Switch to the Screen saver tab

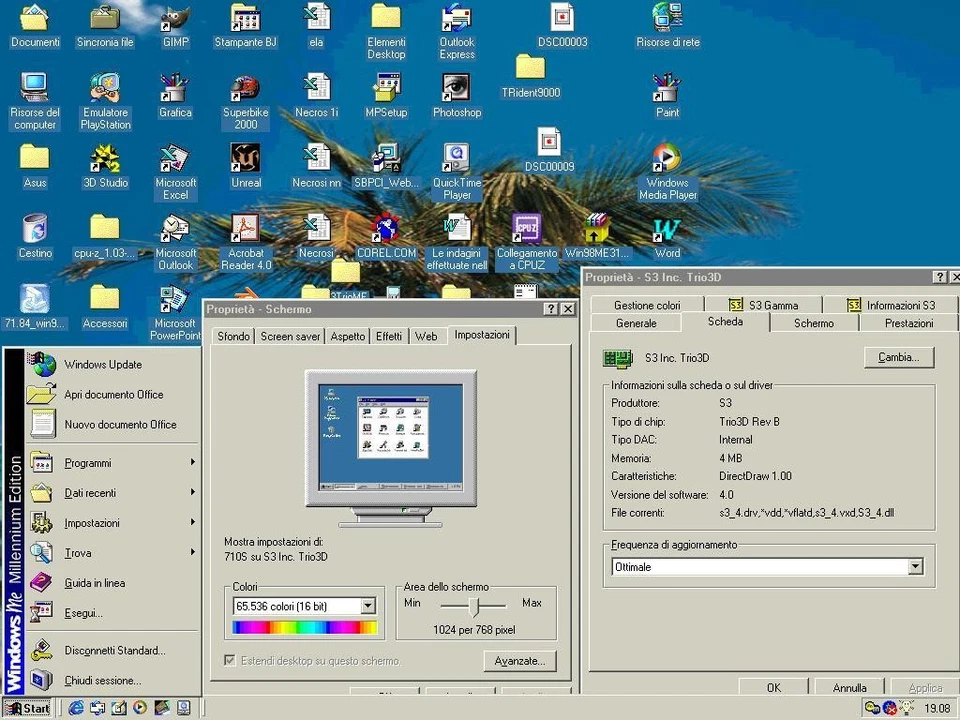pyautogui.click(x=290, y=337)
